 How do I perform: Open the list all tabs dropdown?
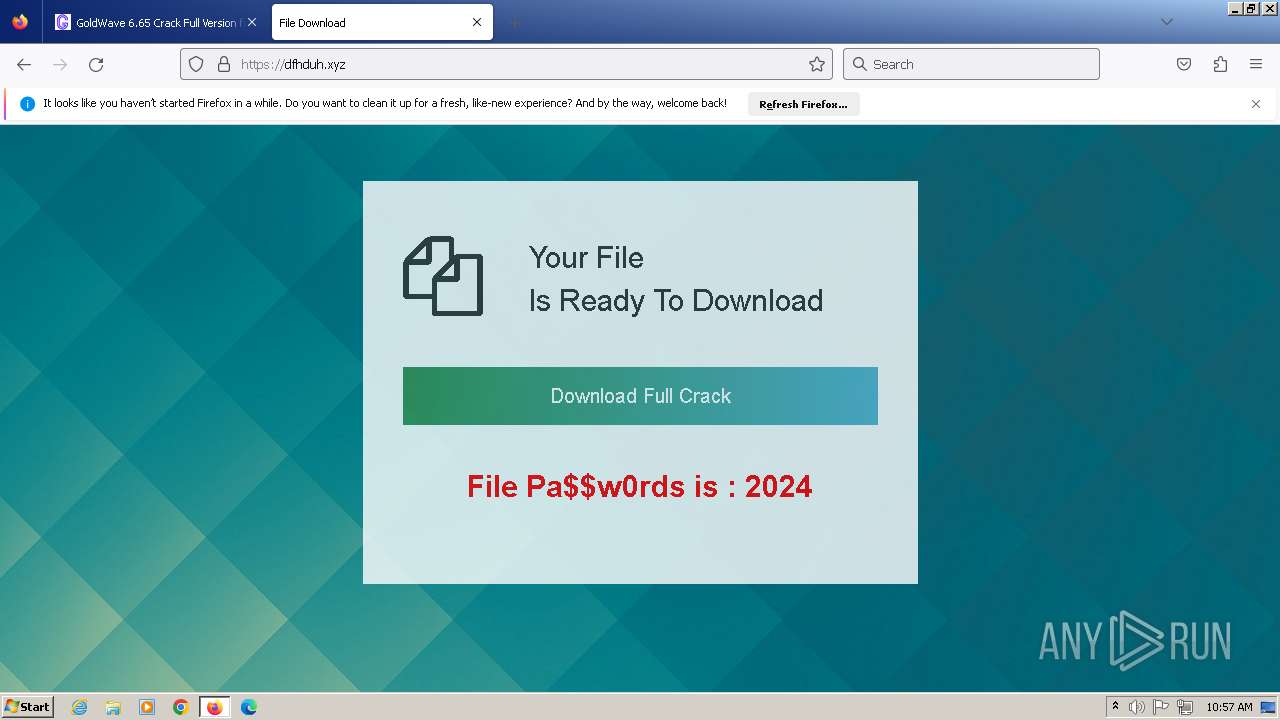coord(1166,22)
